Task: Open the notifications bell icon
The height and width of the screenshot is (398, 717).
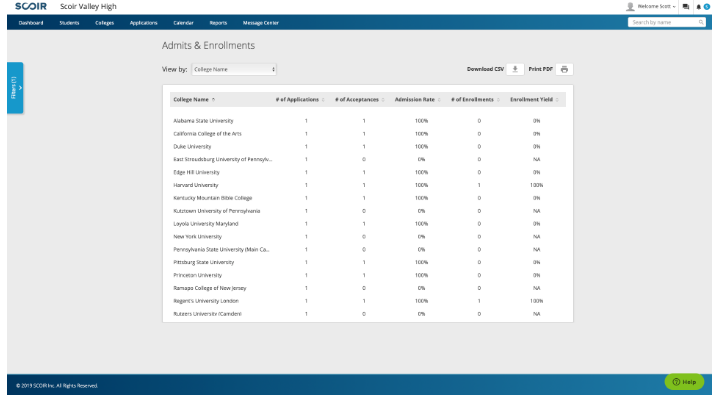Action: tap(698, 7)
